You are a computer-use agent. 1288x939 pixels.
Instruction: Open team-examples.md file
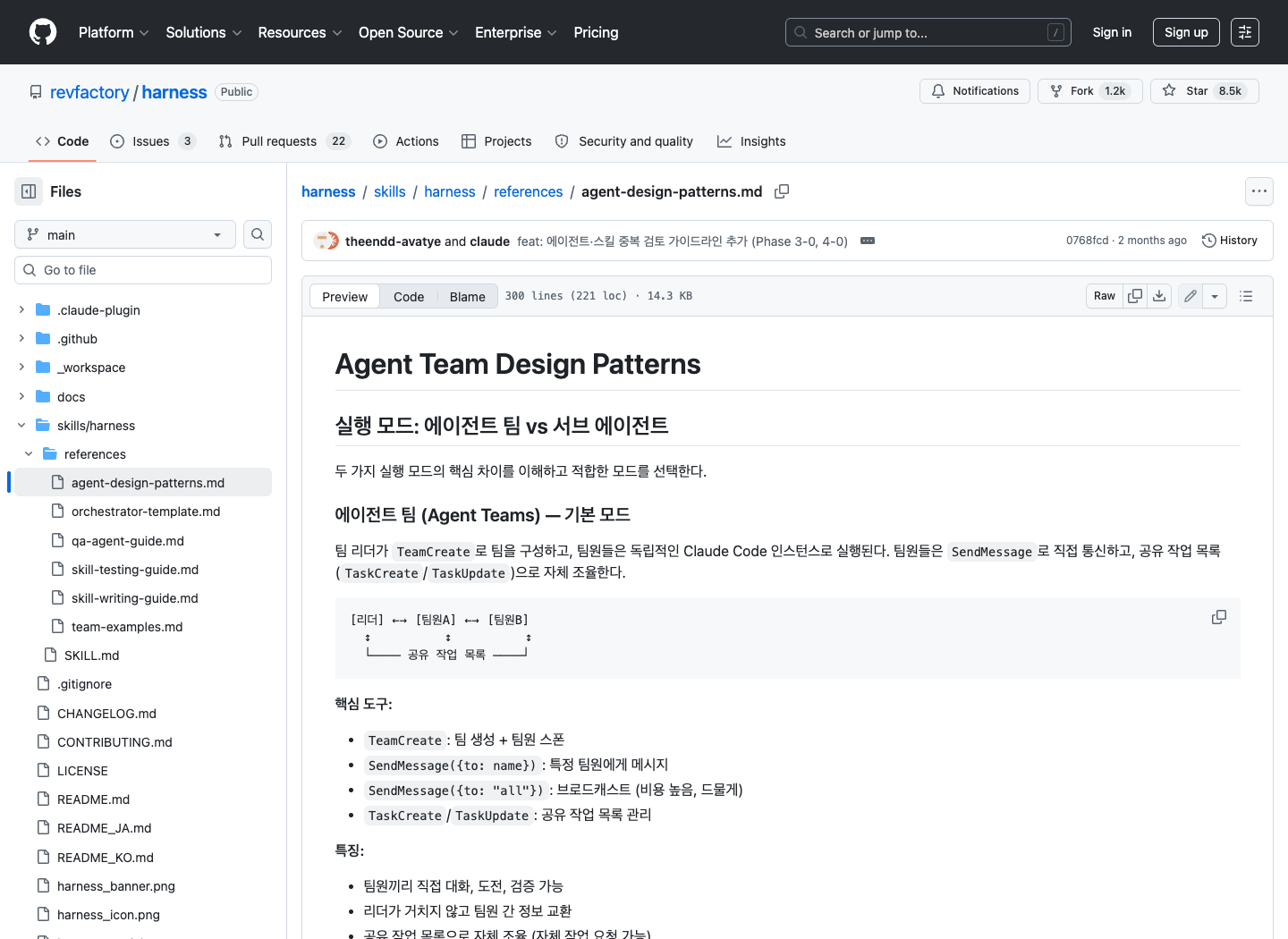coord(127,627)
